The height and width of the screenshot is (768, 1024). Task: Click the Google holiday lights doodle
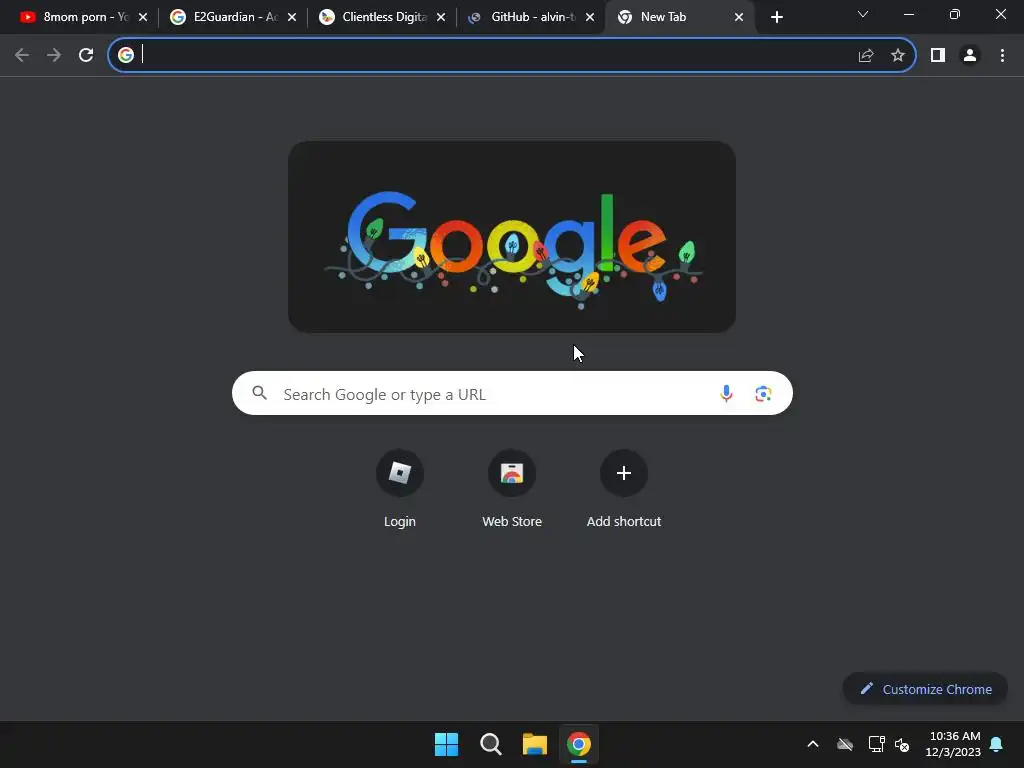pyautogui.click(x=512, y=237)
